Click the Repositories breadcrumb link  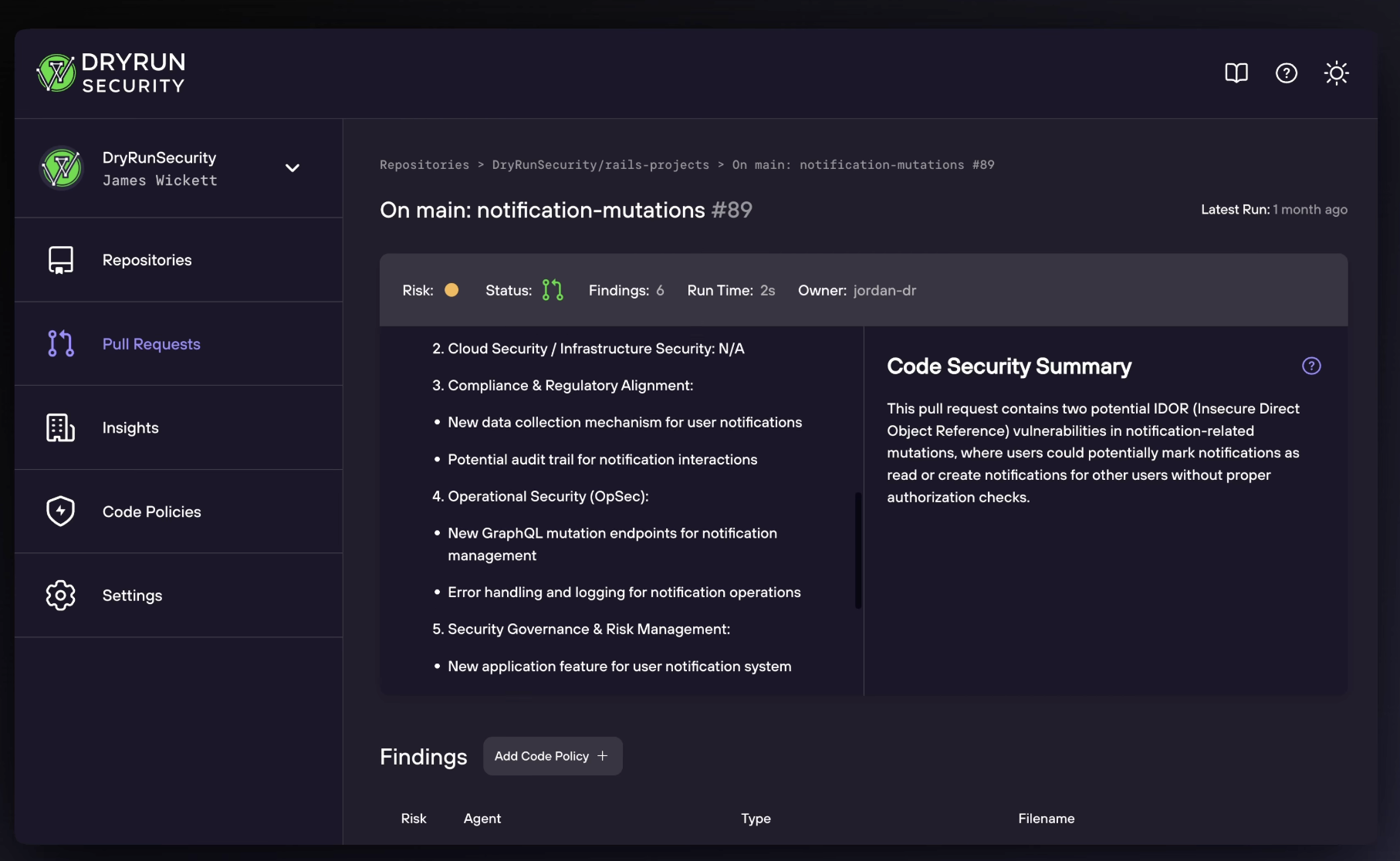[424, 165]
